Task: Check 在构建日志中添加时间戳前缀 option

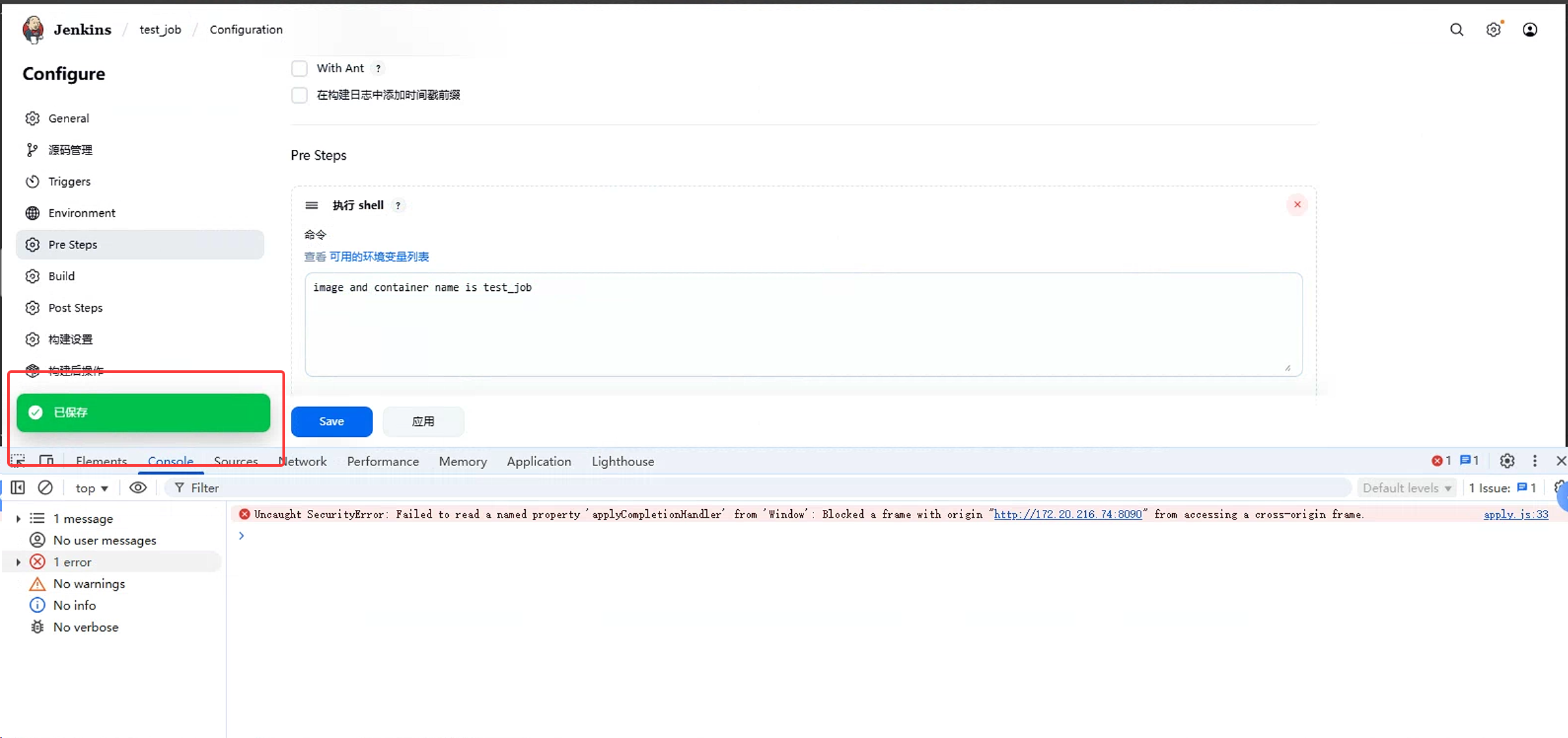Action: (299, 95)
